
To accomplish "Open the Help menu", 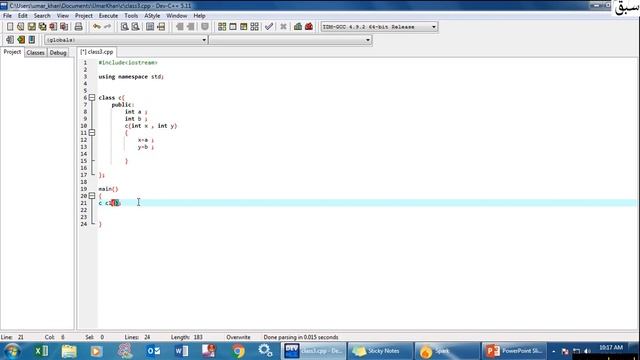I will [x=199, y=16].
